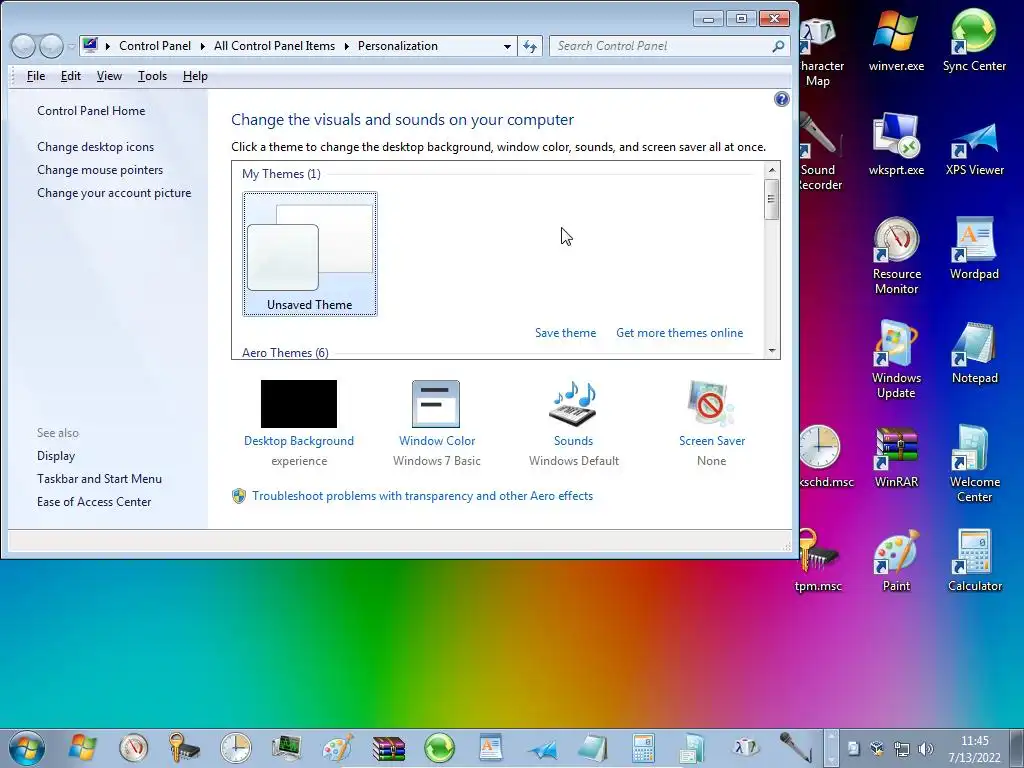Launch Sync Center from the taskbar
The height and width of the screenshot is (768, 1024).
tap(440, 748)
